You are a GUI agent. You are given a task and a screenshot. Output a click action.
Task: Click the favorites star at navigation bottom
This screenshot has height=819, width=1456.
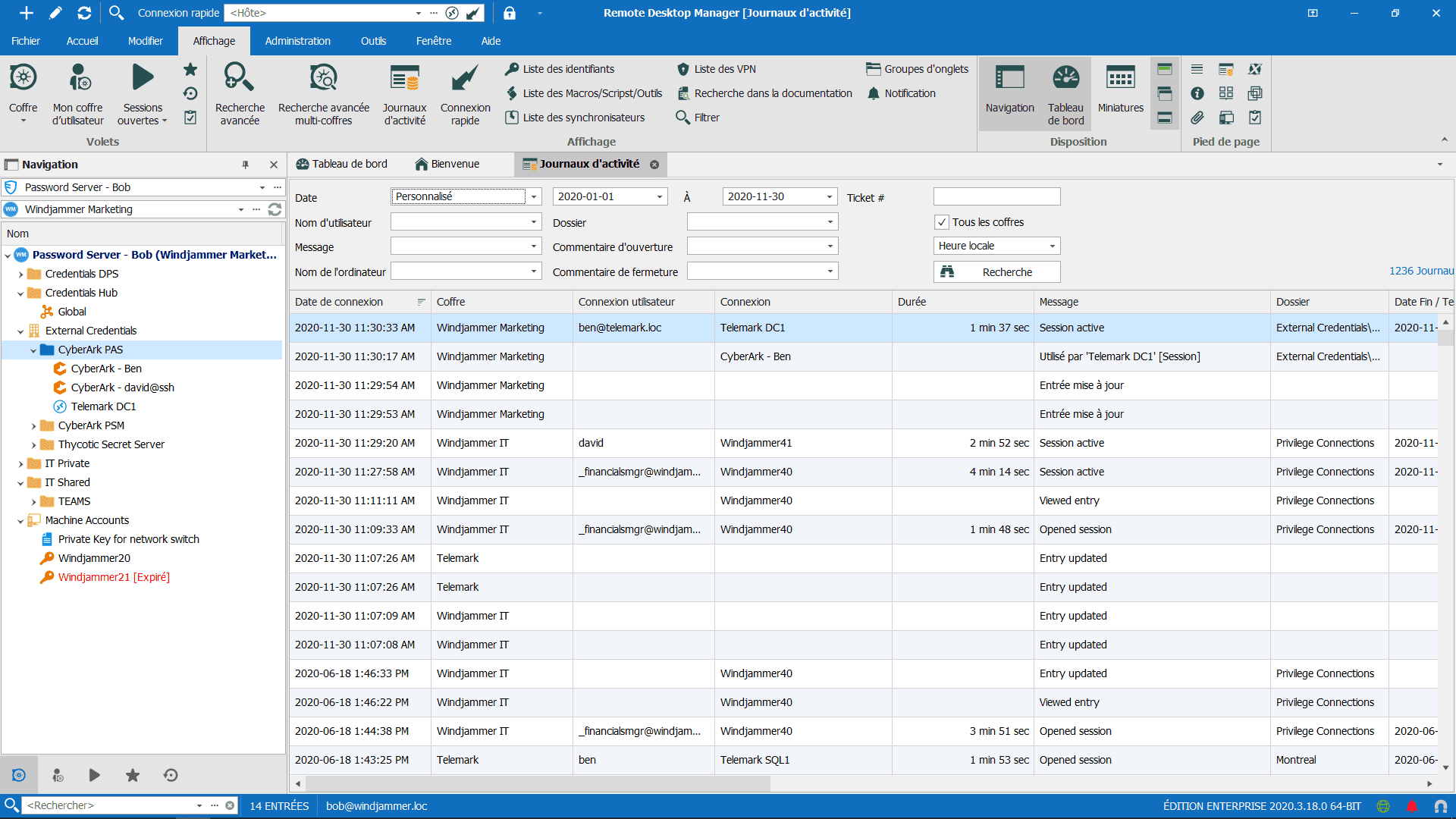(133, 775)
